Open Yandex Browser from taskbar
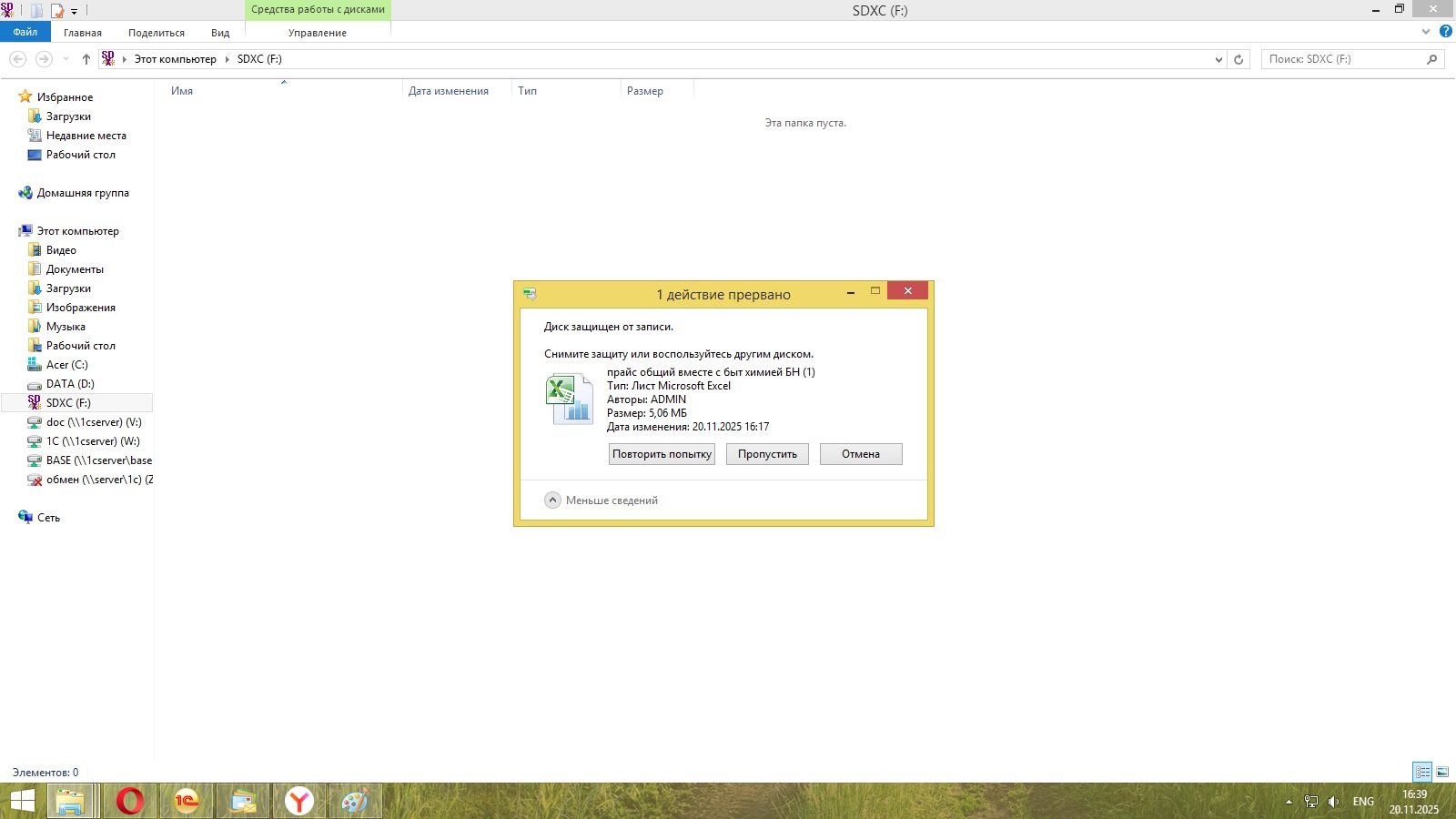 (298, 801)
